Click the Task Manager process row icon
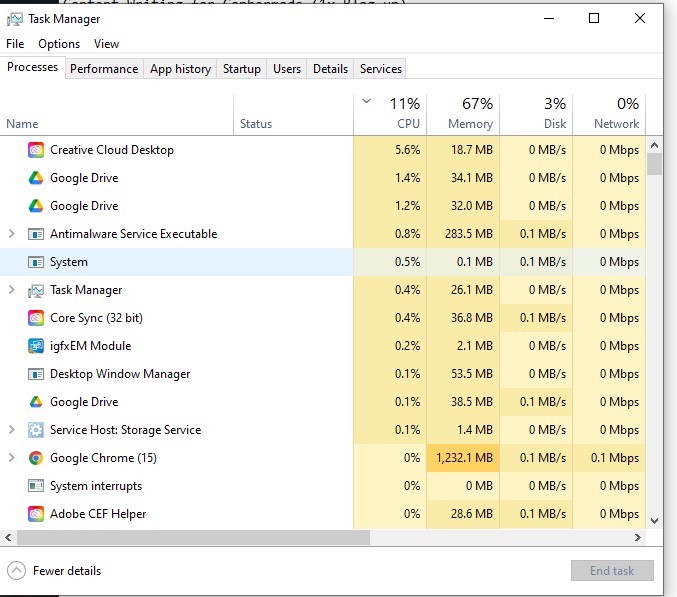 [x=36, y=291]
